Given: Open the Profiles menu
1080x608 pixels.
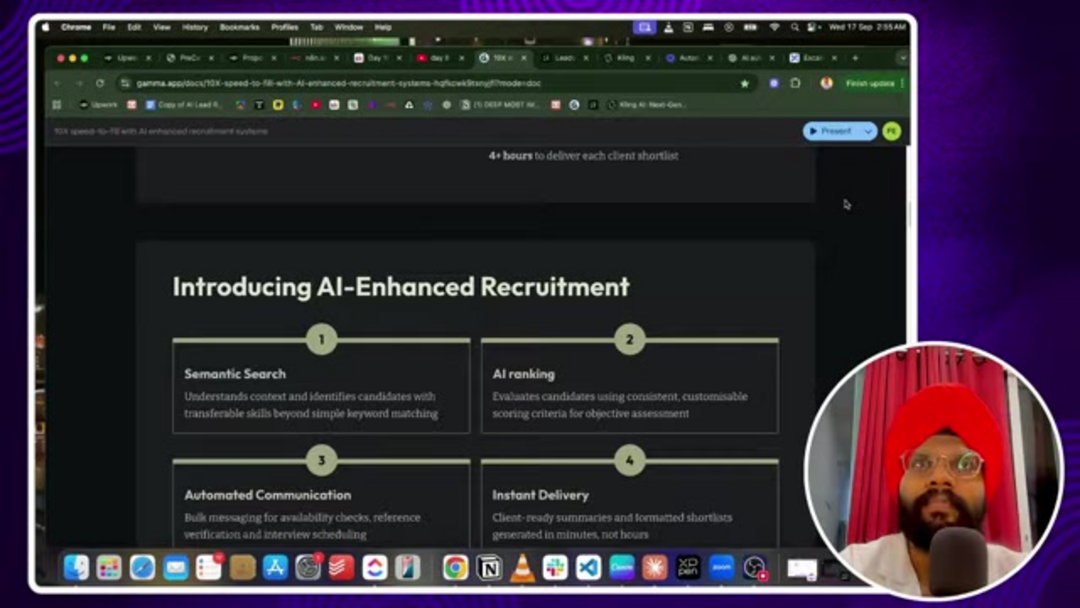Looking at the screenshot, I should pos(285,27).
